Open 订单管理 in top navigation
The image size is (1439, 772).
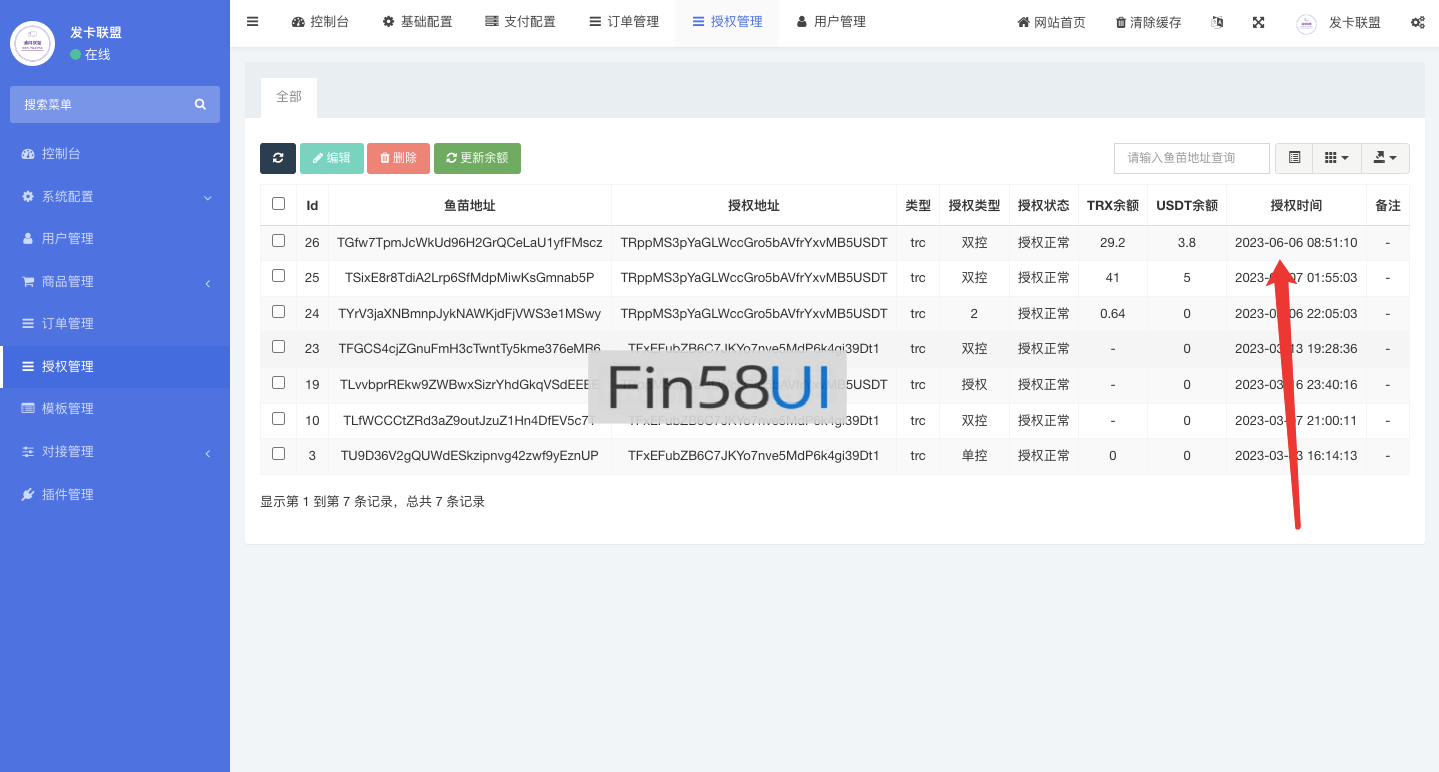(624, 22)
